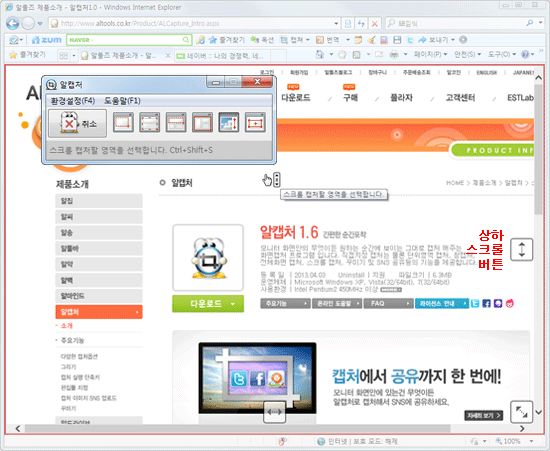Screen dimensions: 550x451
Task: Open the zoom 100% dropdown in status bar
Action: coord(531,441)
